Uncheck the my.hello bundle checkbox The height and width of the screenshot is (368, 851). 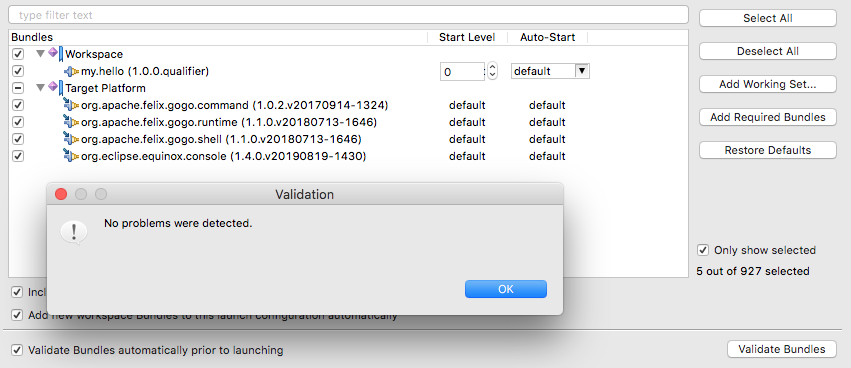[18, 71]
